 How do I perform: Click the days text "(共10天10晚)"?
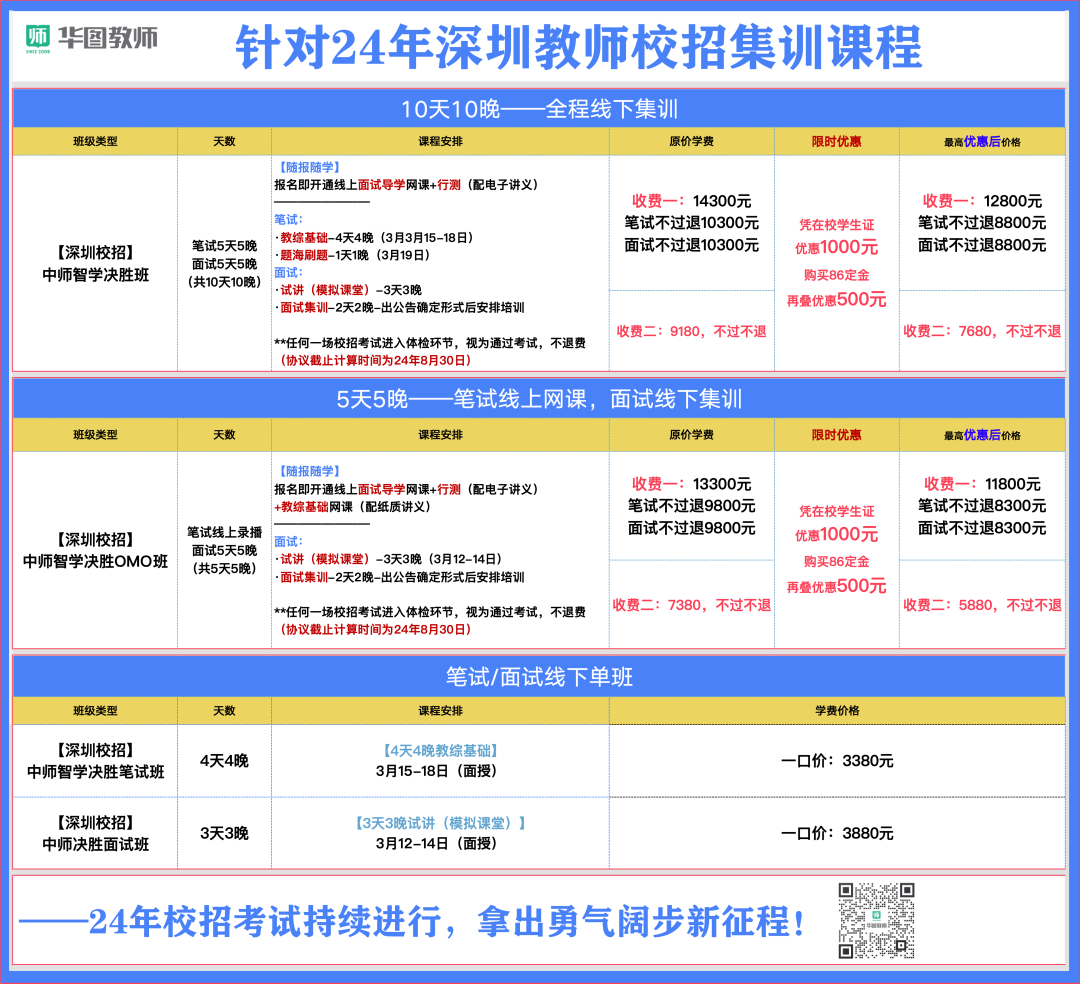pos(224,282)
